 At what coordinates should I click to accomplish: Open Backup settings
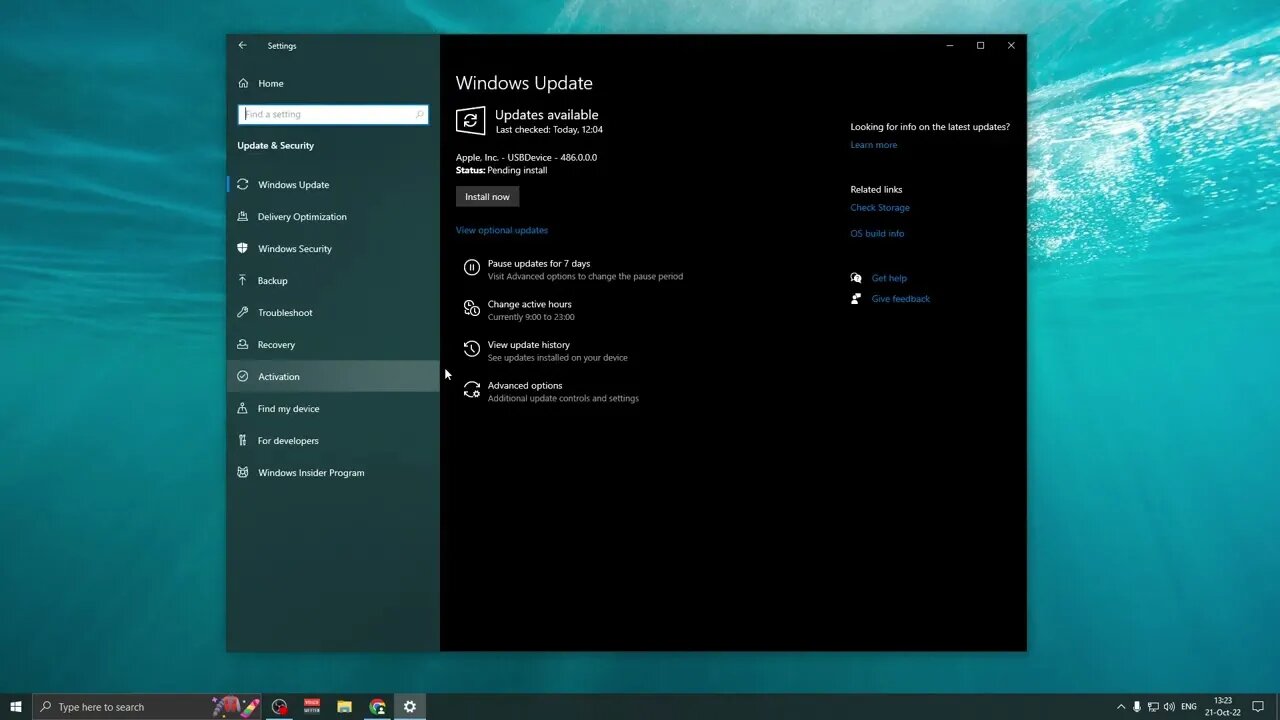(x=333, y=280)
